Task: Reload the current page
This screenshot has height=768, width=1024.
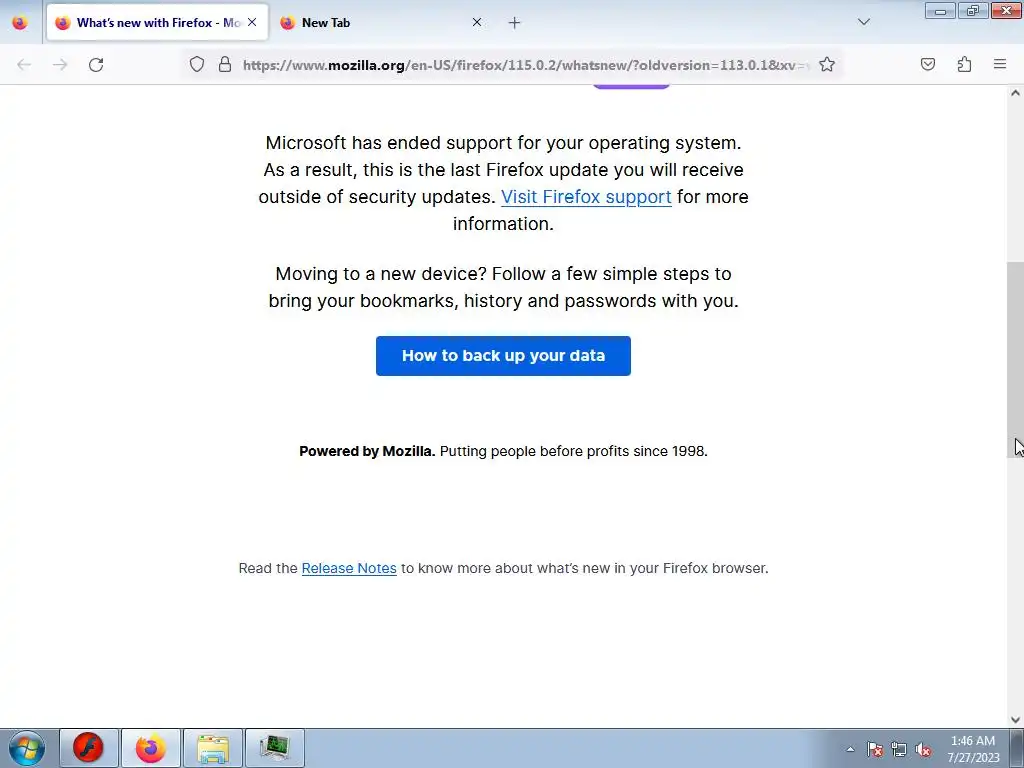Action: [96, 65]
